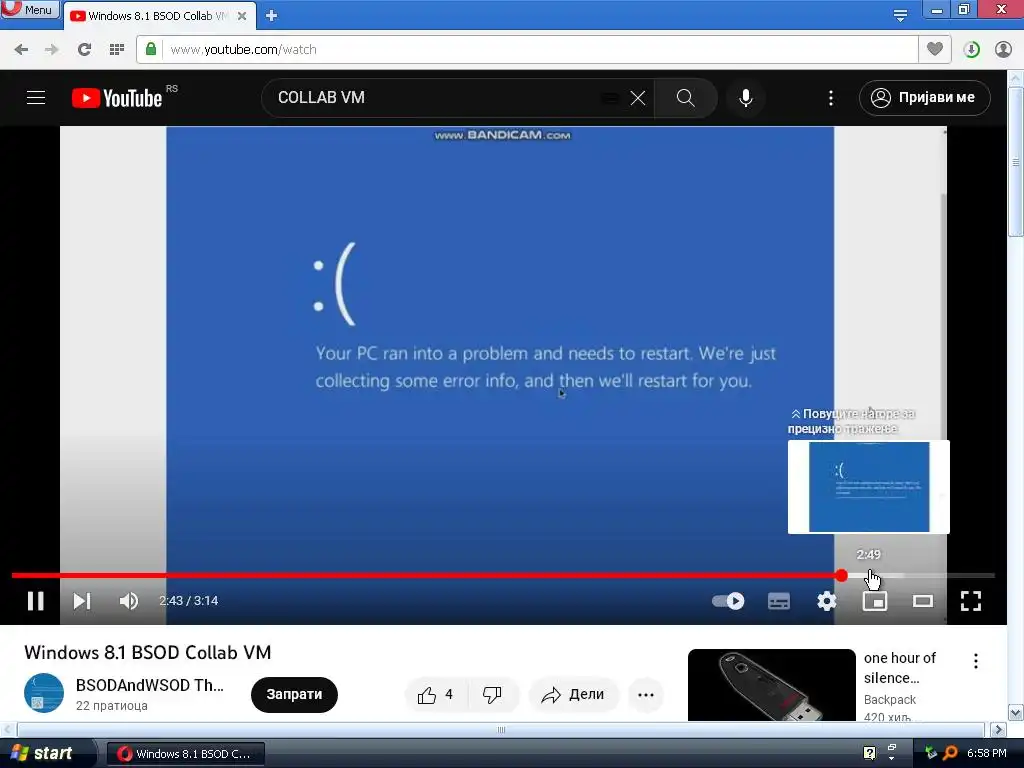Subscribe with the Запрати button
The image size is (1024, 768).
point(294,694)
